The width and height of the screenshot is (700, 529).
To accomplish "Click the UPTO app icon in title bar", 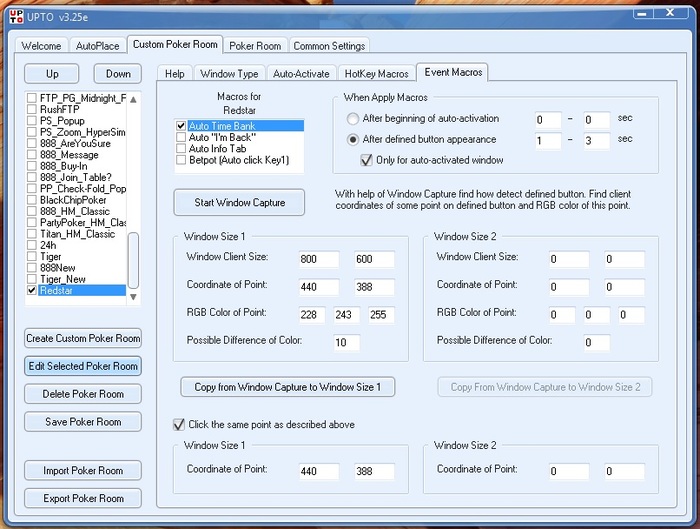I will point(17,17).
